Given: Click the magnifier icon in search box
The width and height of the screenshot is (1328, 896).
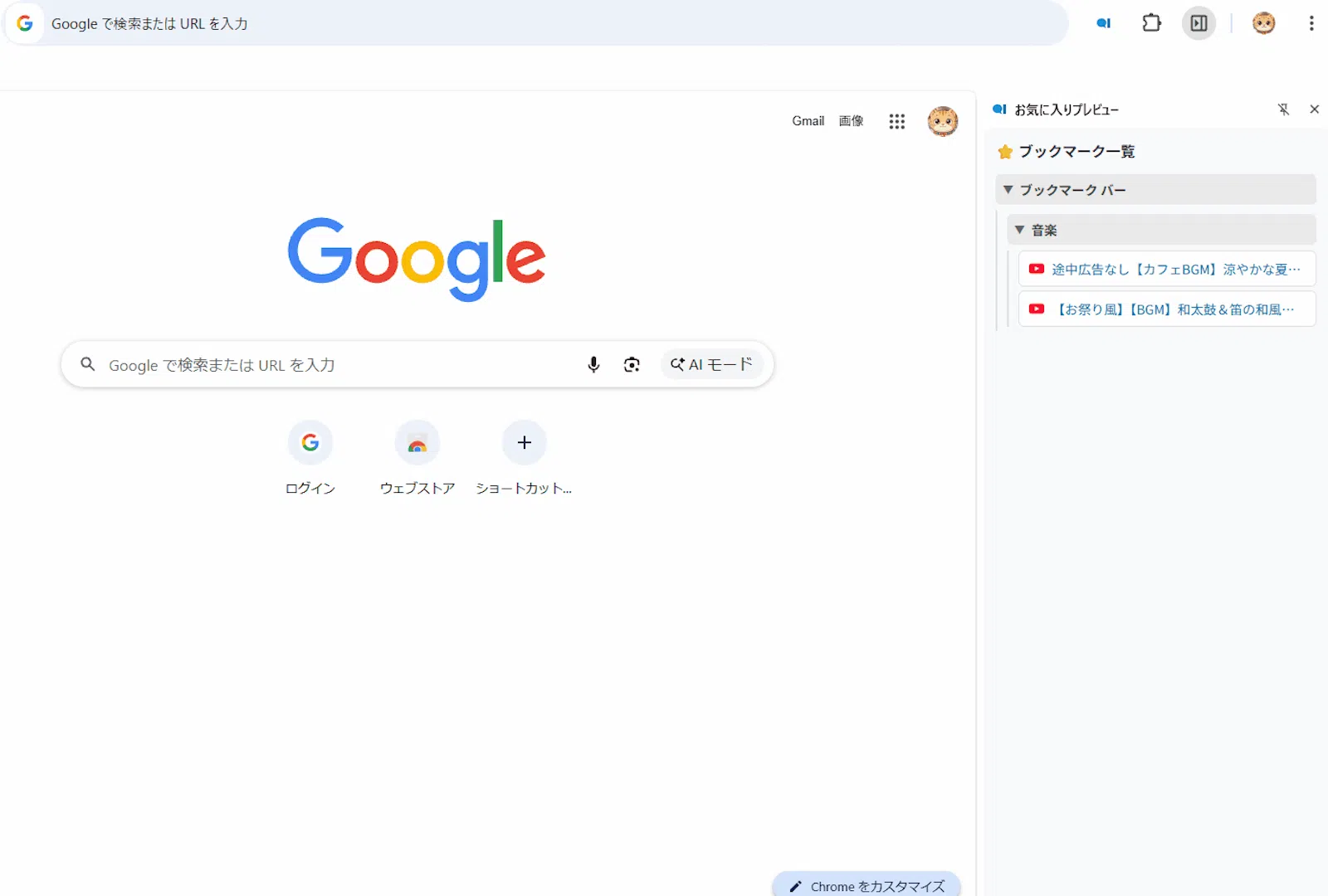Looking at the screenshot, I should tap(87, 364).
